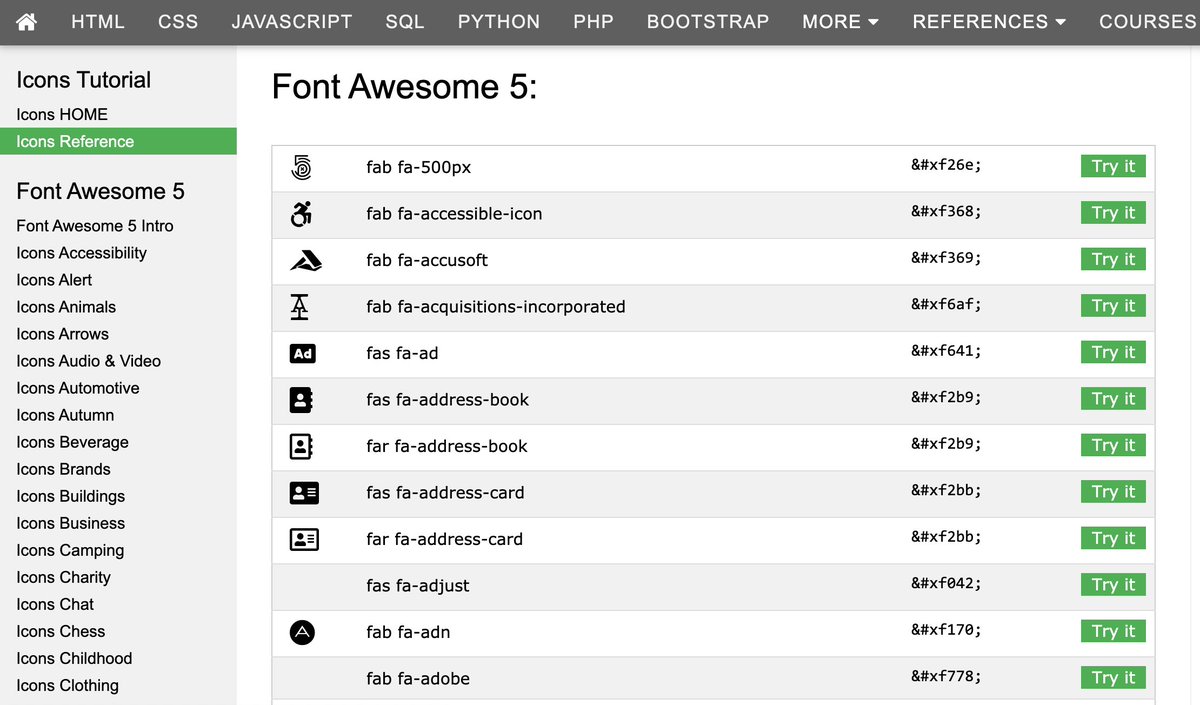Image resolution: width=1200 pixels, height=705 pixels.
Task: Click the code &#xf170;
Action: click(946, 630)
